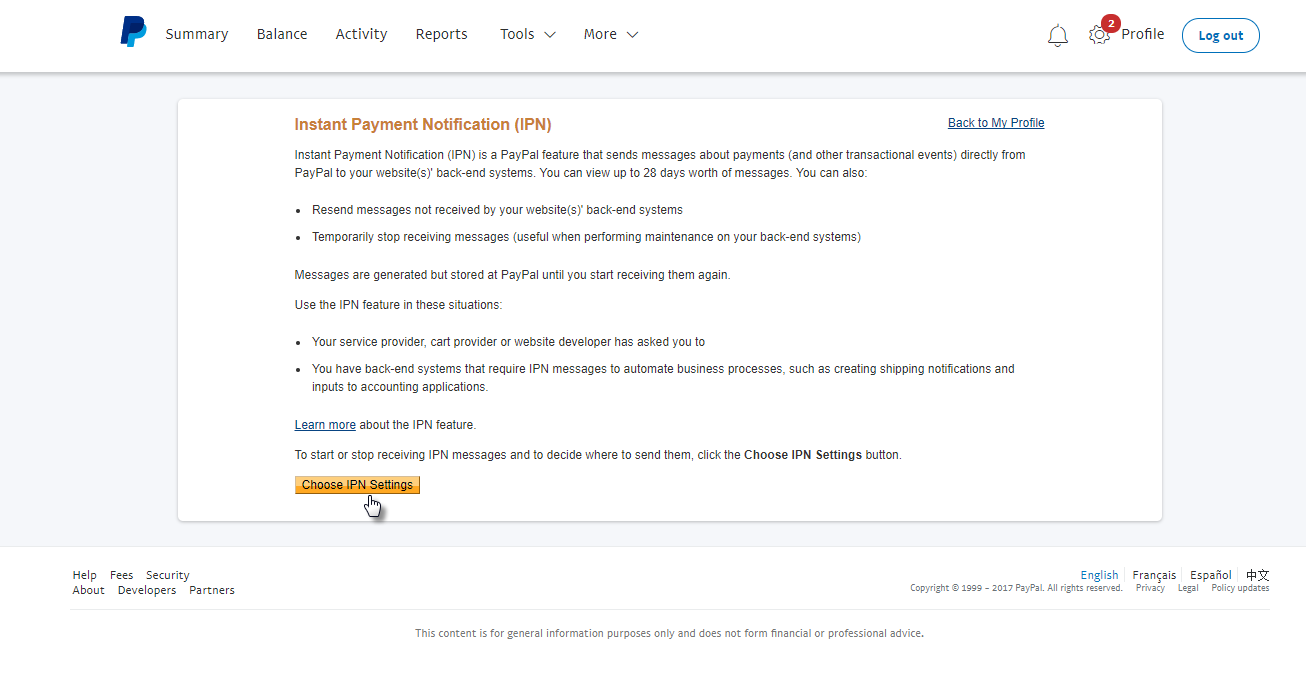Expand the Tools dropdown menu
This screenshot has height=678, width=1306.
[527, 34]
